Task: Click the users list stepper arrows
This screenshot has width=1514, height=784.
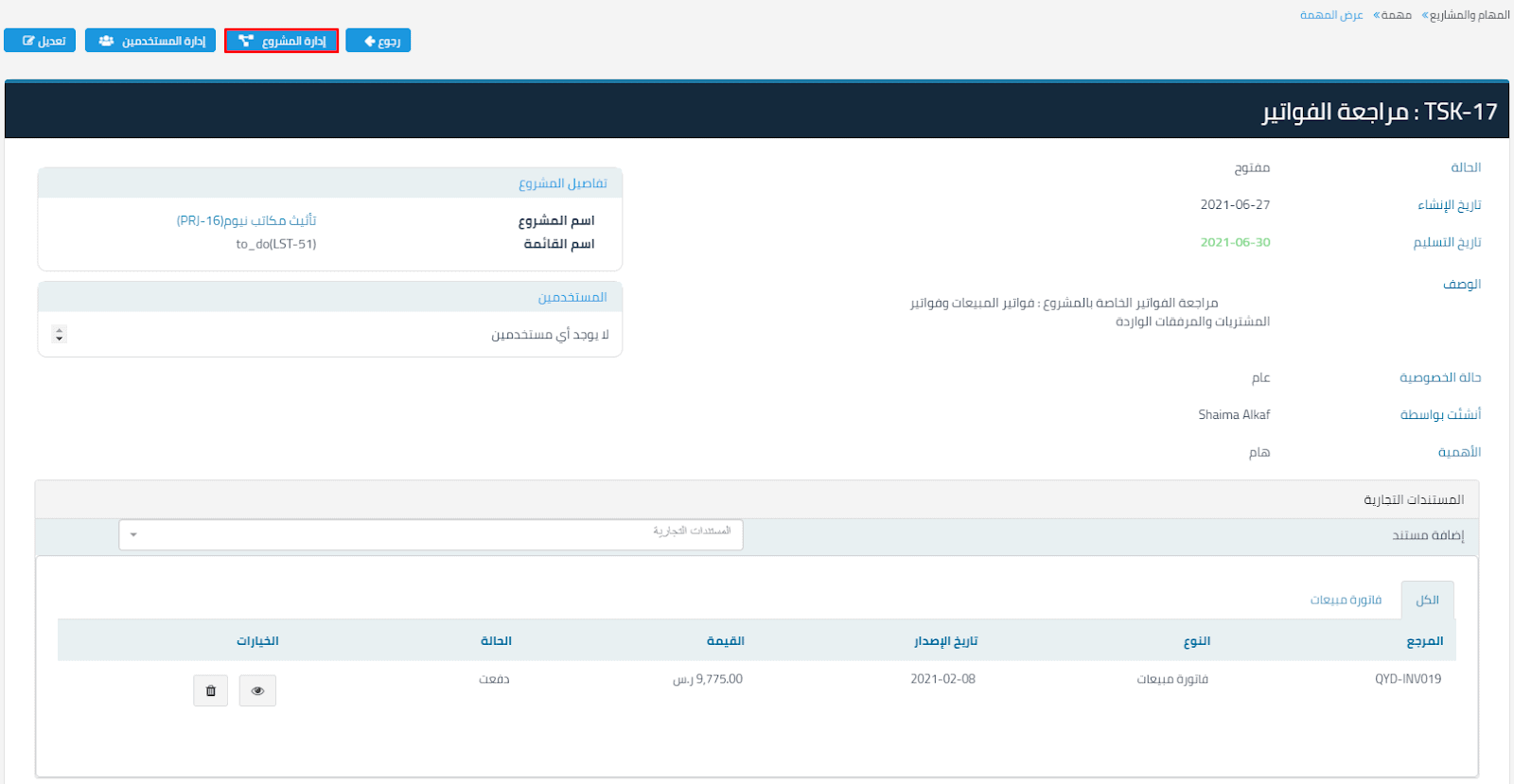Action: [60, 335]
